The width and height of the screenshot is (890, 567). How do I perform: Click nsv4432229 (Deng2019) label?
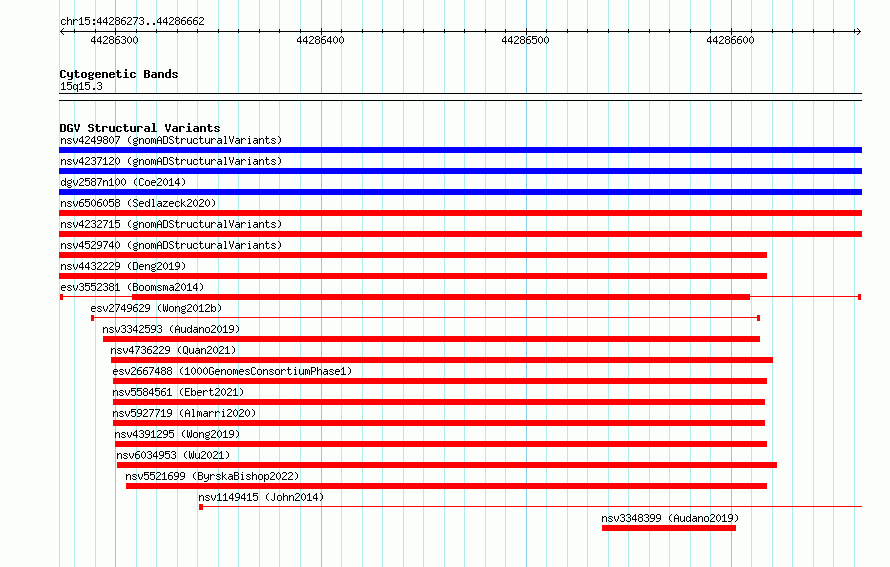(123, 266)
